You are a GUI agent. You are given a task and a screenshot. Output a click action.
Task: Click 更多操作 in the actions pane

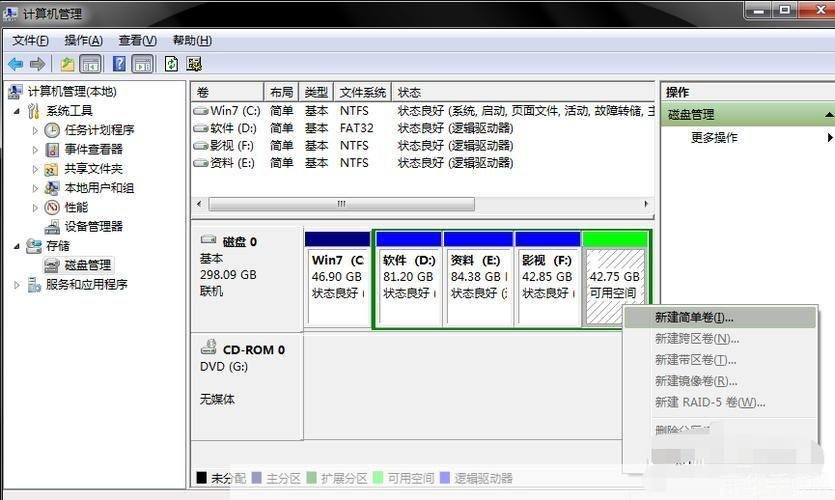(714, 137)
